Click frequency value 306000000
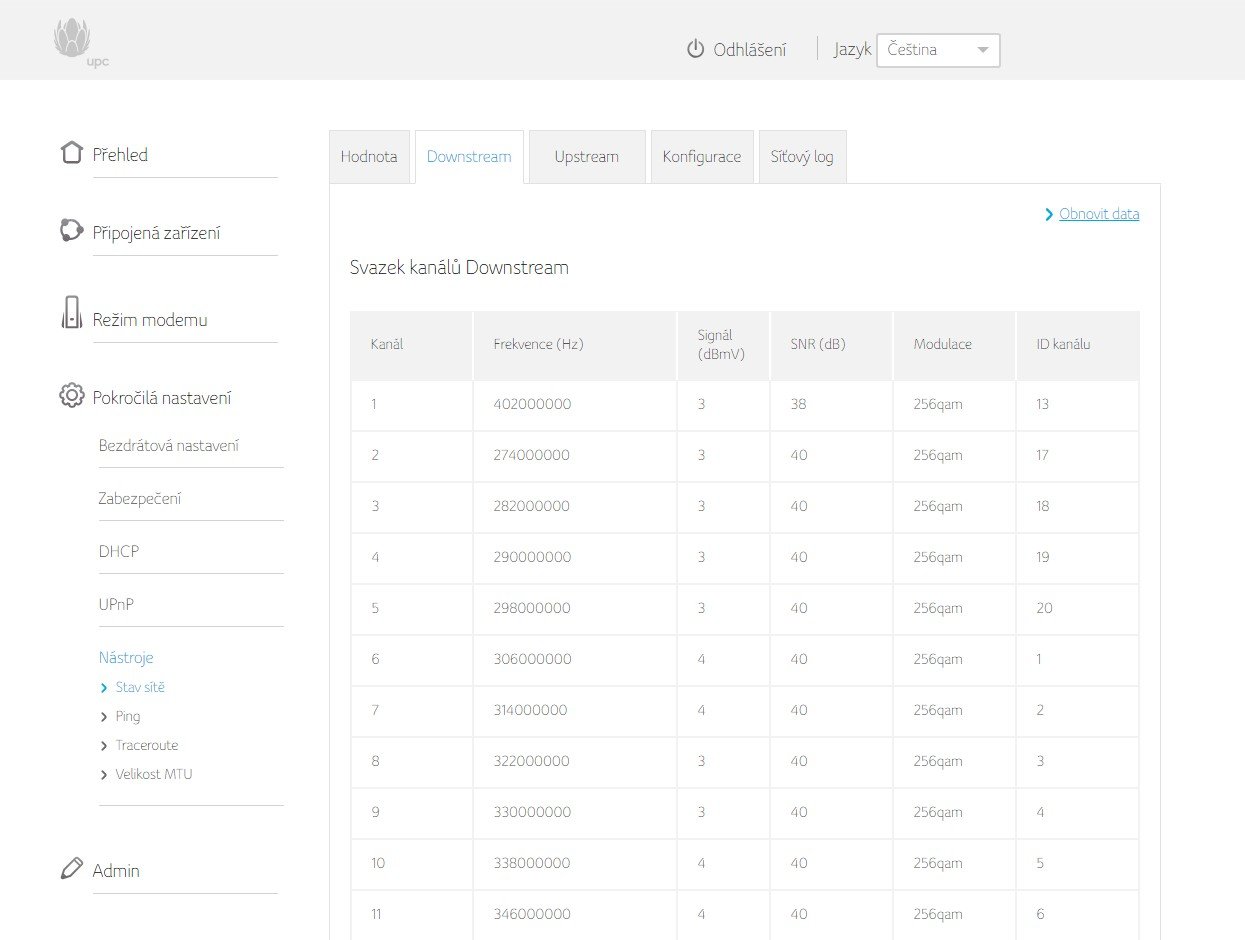 point(533,660)
